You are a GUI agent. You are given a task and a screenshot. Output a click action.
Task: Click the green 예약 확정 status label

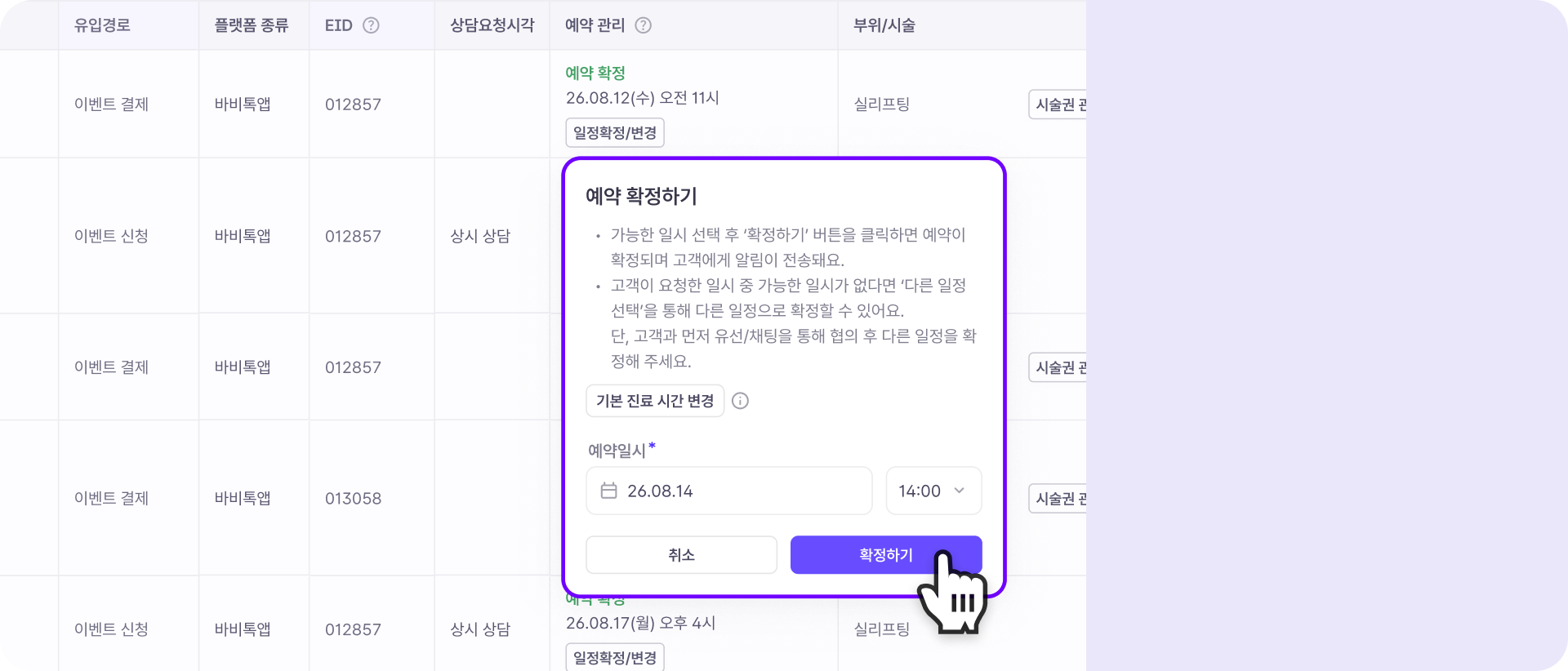coord(595,73)
